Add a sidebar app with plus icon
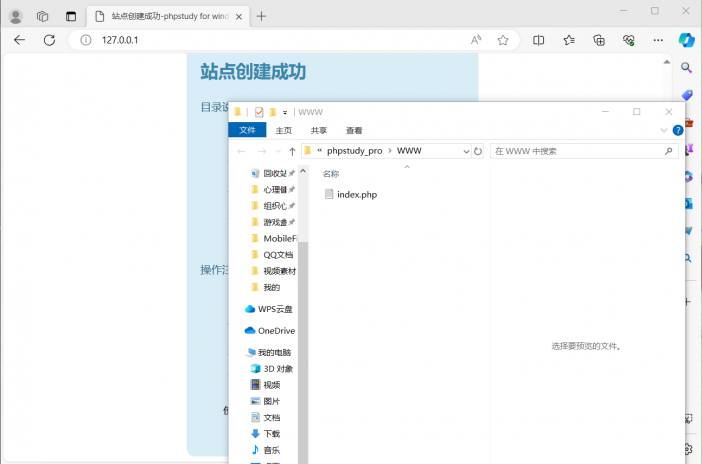Viewport: 702px width, 464px height. 688,302
